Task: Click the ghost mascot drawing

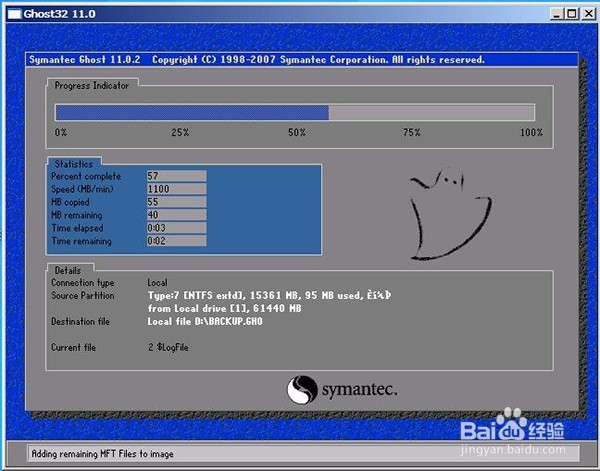Action: point(450,213)
